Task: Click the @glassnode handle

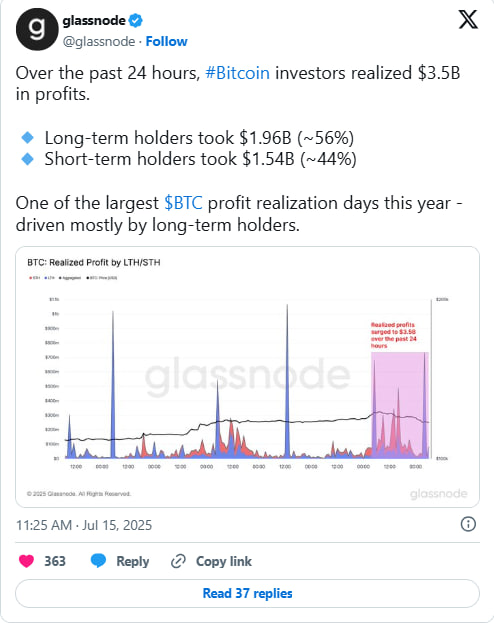Action: (99, 41)
